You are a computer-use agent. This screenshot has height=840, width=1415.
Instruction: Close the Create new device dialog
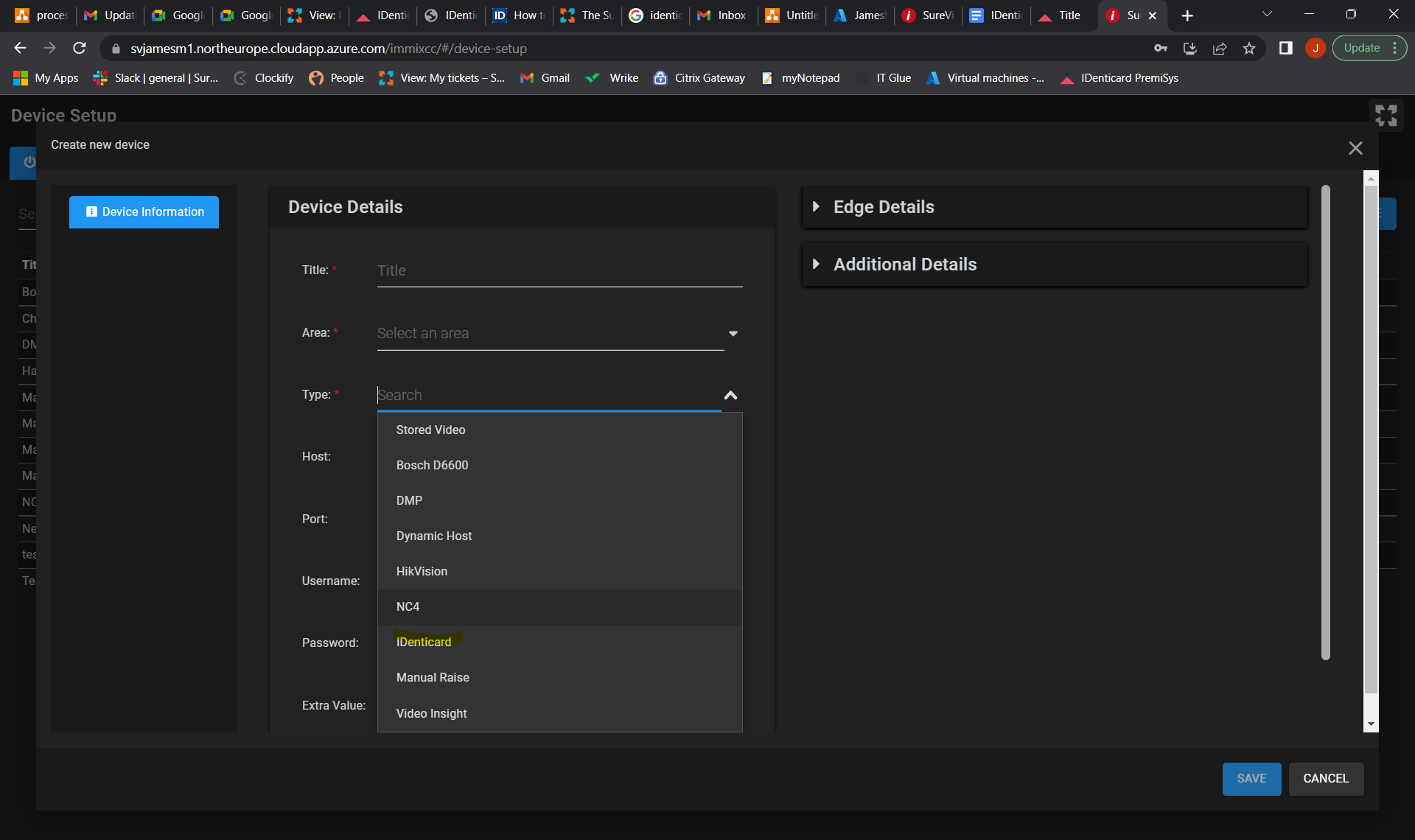point(1355,148)
